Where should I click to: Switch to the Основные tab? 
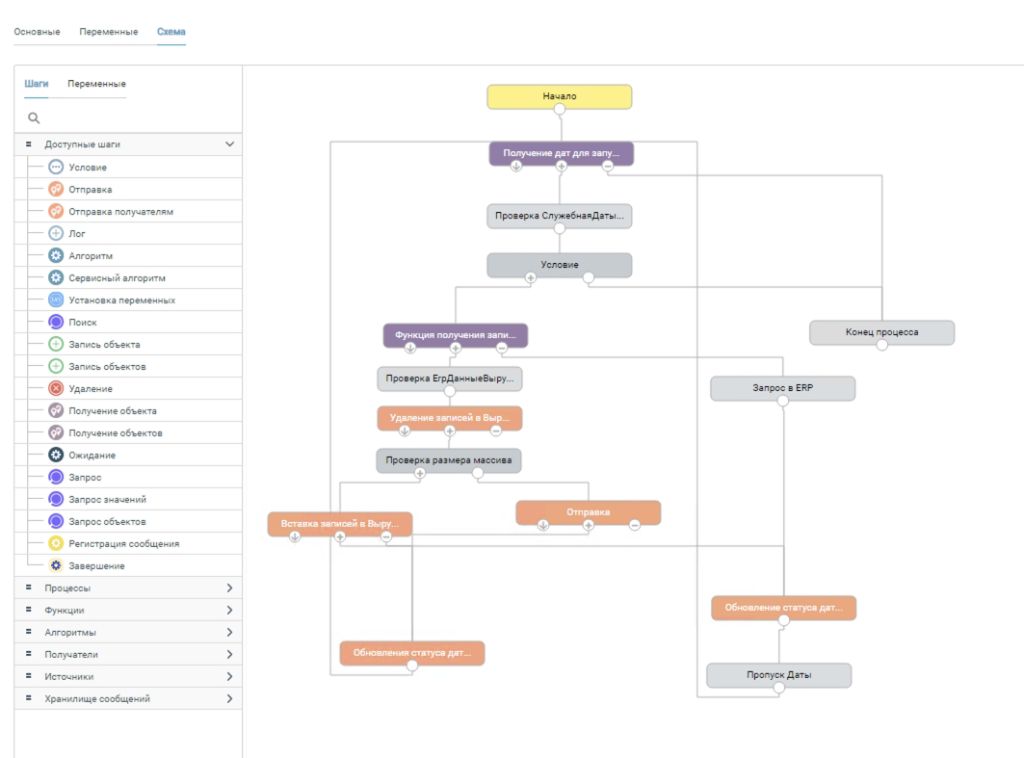point(37,31)
